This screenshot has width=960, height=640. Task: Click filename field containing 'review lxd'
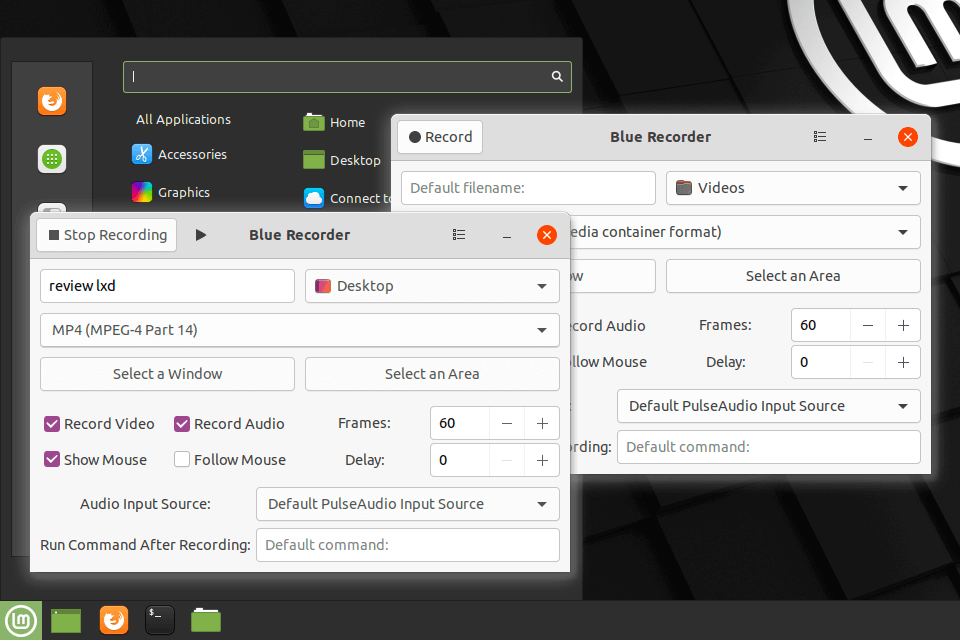coord(167,286)
